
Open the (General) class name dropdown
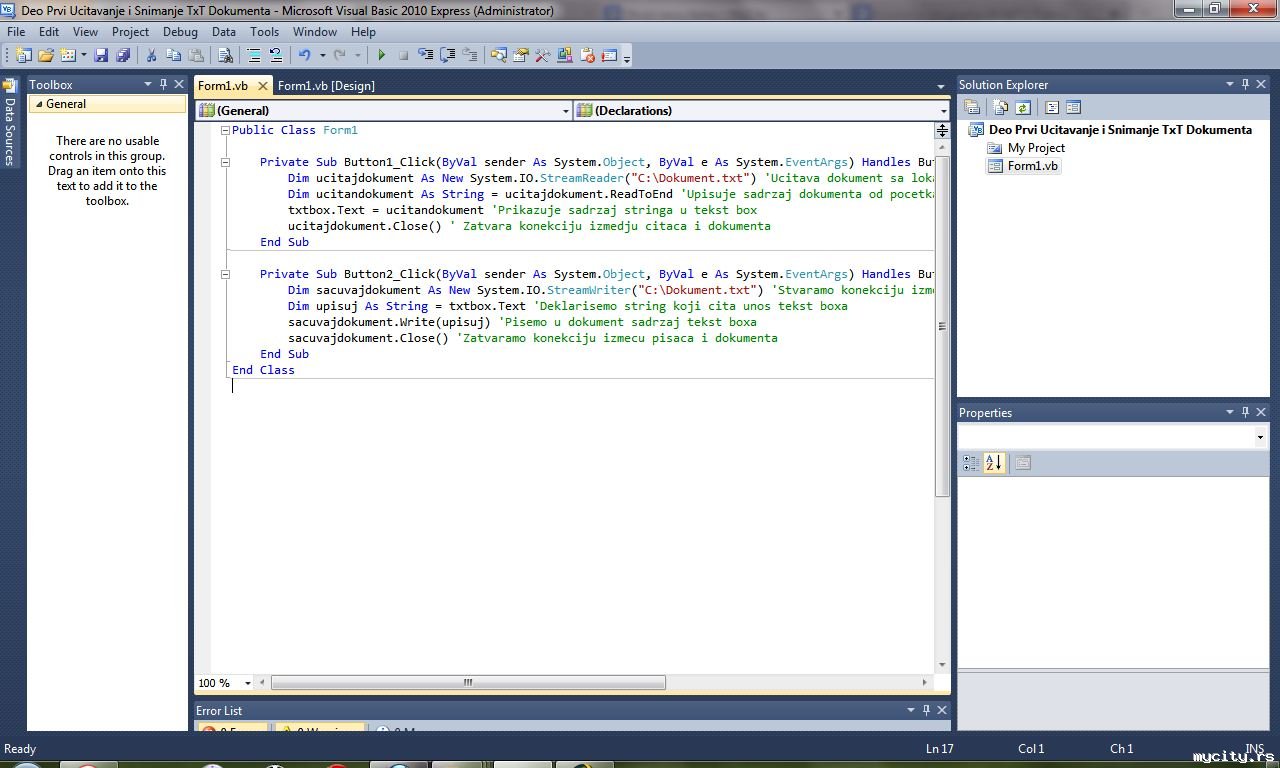pyautogui.click(x=565, y=111)
